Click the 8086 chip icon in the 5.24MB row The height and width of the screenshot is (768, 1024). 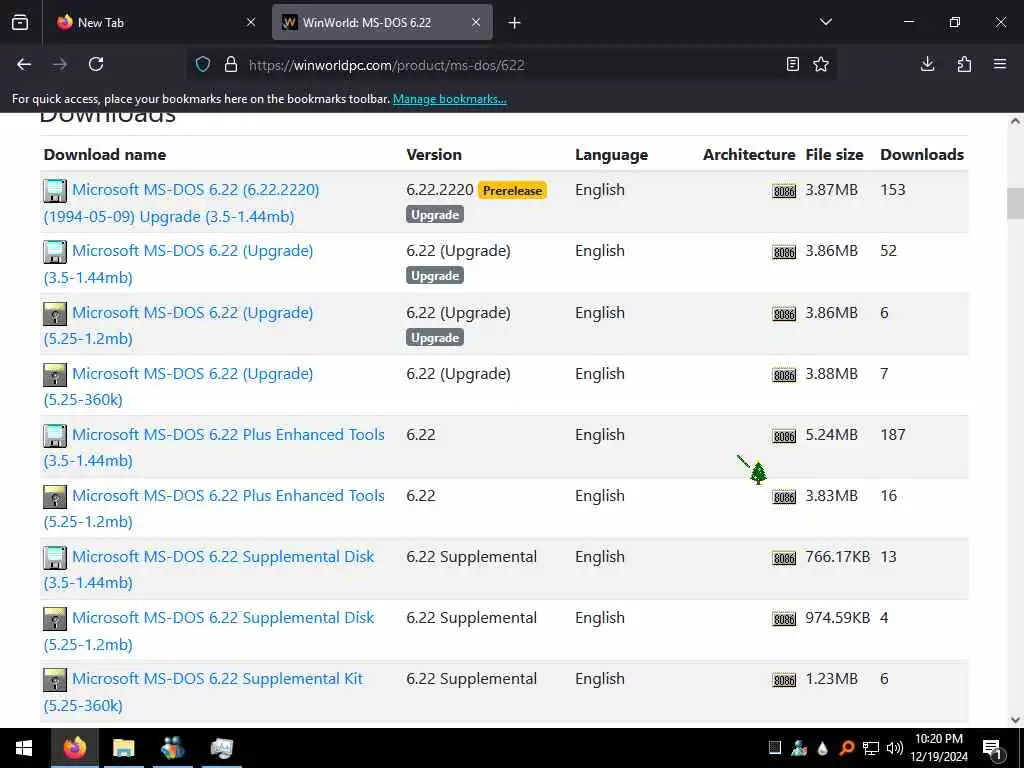click(x=784, y=436)
